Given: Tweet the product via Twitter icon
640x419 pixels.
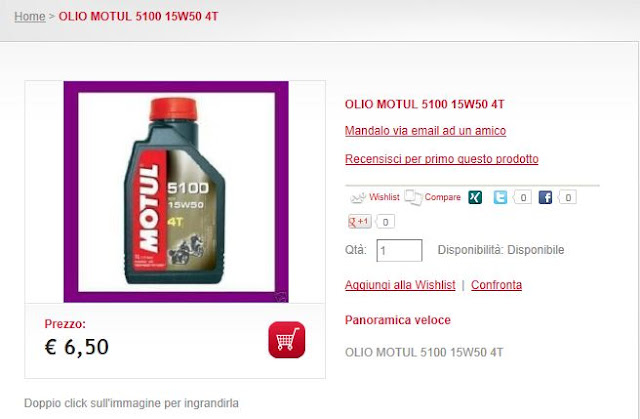Looking at the screenshot, I should tap(500, 197).
